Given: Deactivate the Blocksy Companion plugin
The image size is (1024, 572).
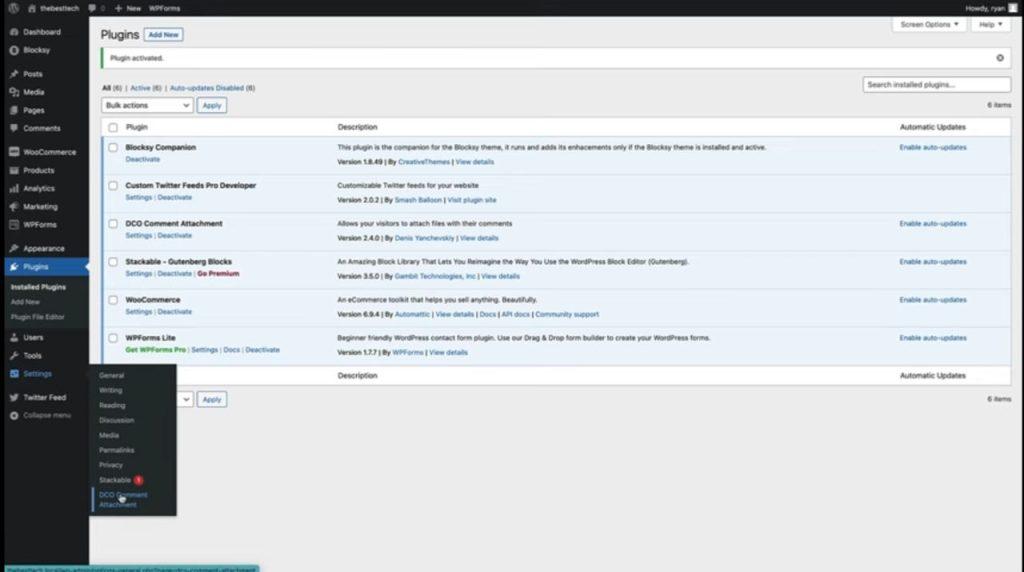Looking at the screenshot, I should click(142, 159).
